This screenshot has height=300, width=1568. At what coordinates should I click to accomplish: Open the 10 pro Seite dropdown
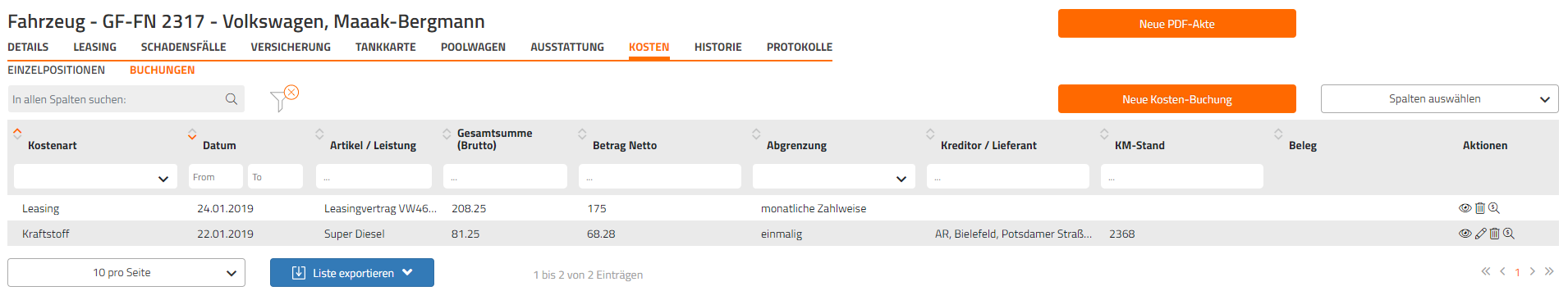pyautogui.click(x=126, y=273)
